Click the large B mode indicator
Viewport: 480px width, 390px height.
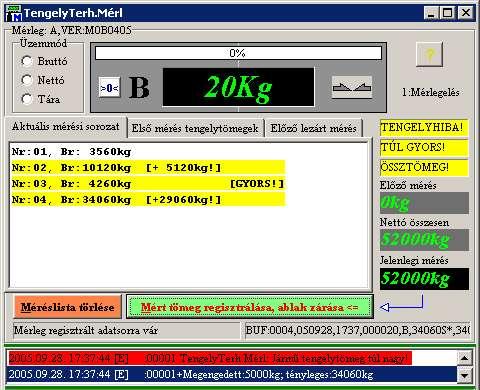(x=139, y=88)
